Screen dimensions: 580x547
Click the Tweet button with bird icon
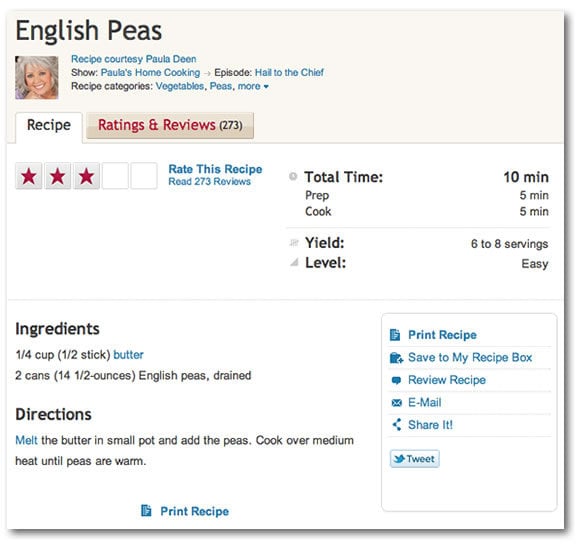click(x=415, y=459)
